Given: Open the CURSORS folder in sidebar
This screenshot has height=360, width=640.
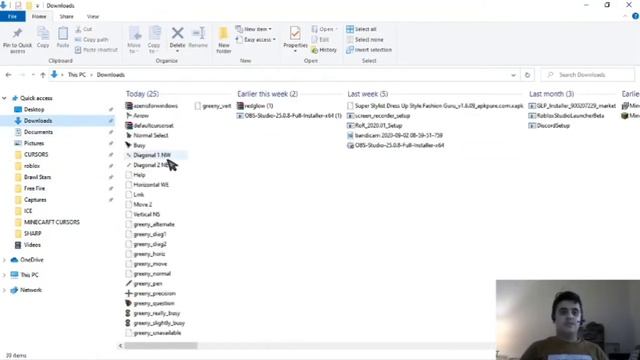Looking at the screenshot, I should click(x=36, y=154).
